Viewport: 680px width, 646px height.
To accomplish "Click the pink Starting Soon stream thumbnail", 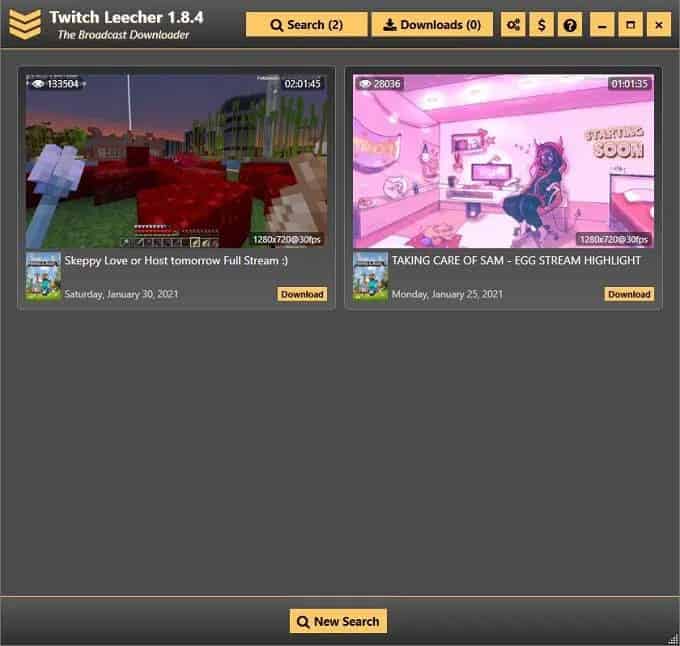I will 503,161.
